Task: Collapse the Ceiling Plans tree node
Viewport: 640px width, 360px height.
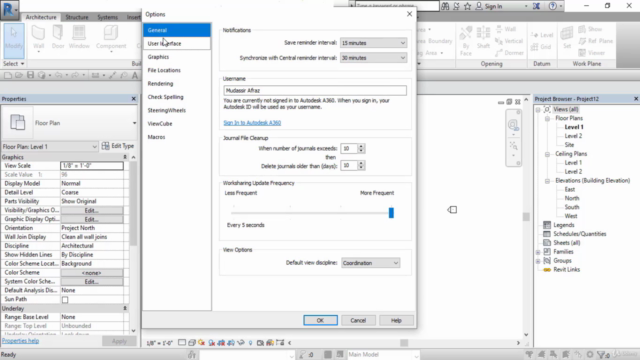Action: click(547, 154)
